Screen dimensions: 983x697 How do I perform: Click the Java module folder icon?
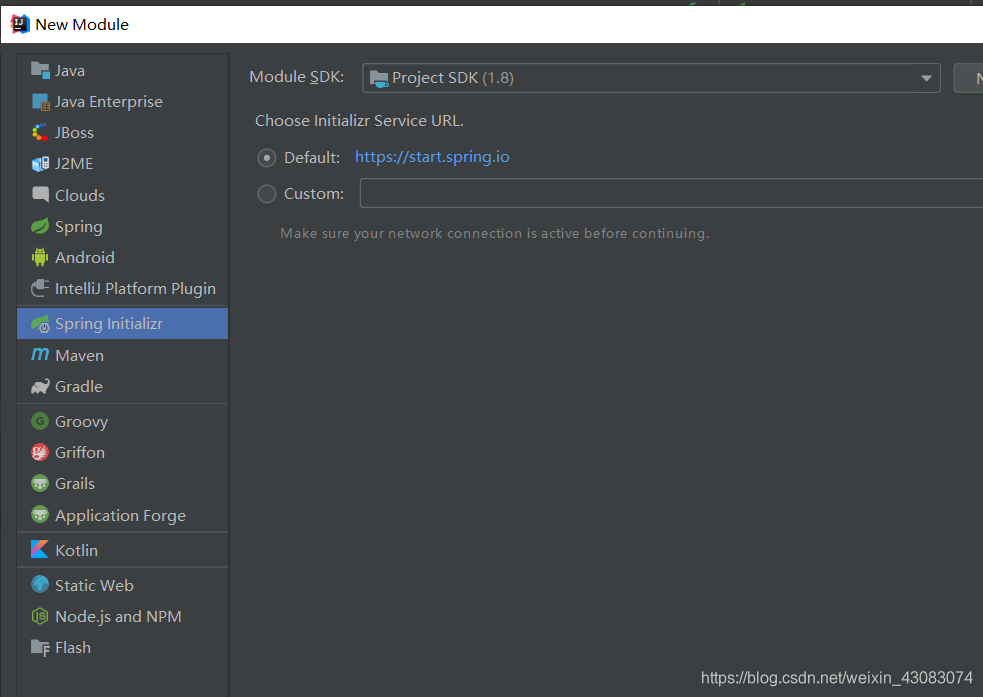(x=40, y=70)
